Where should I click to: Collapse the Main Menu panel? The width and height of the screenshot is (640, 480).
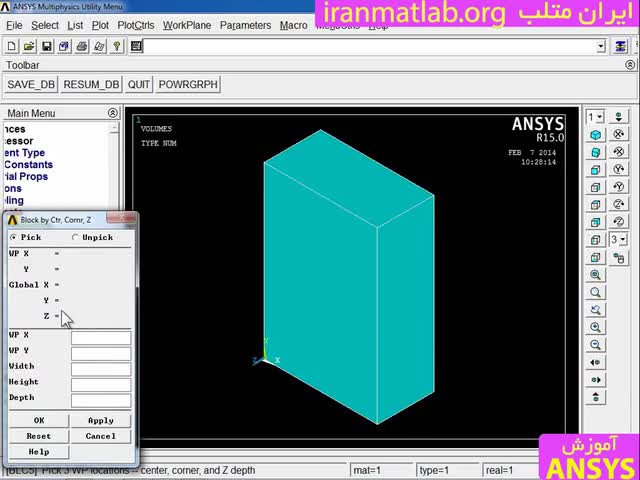pos(113,113)
